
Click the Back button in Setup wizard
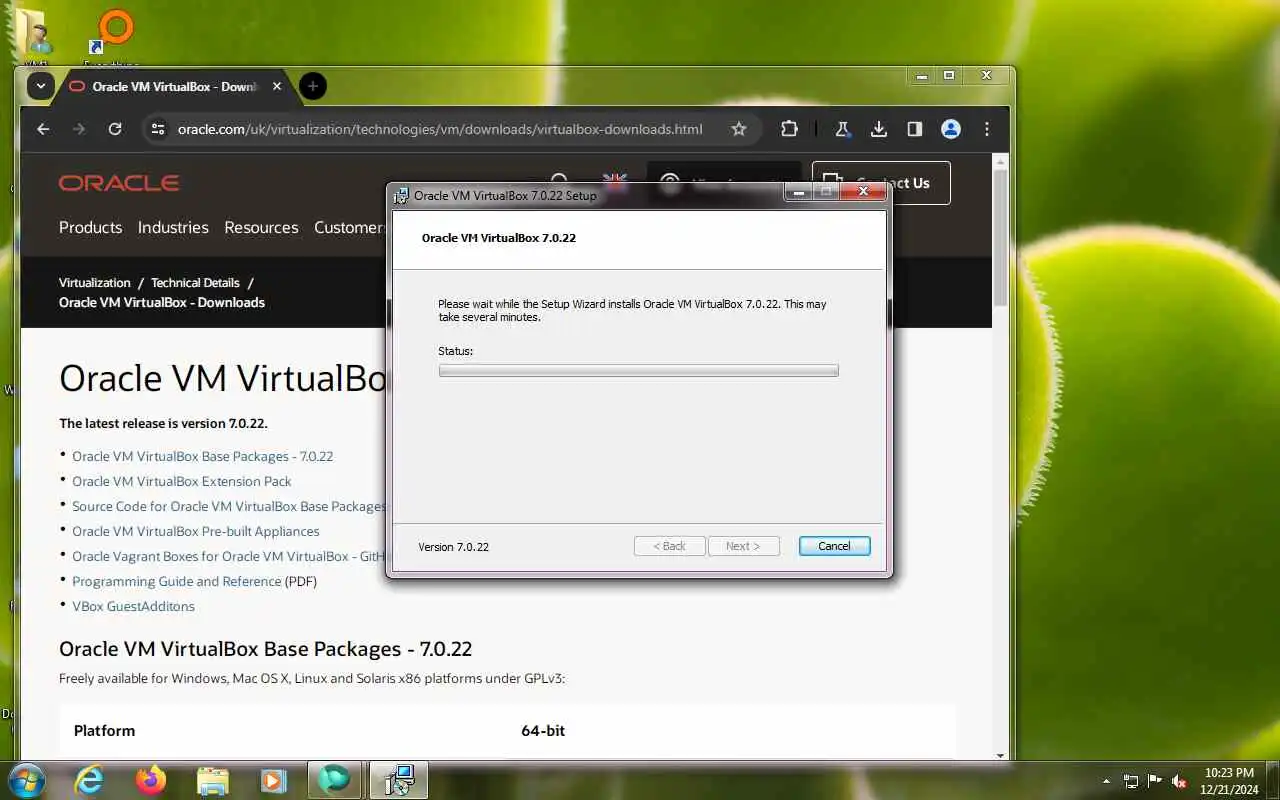point(670,546)
